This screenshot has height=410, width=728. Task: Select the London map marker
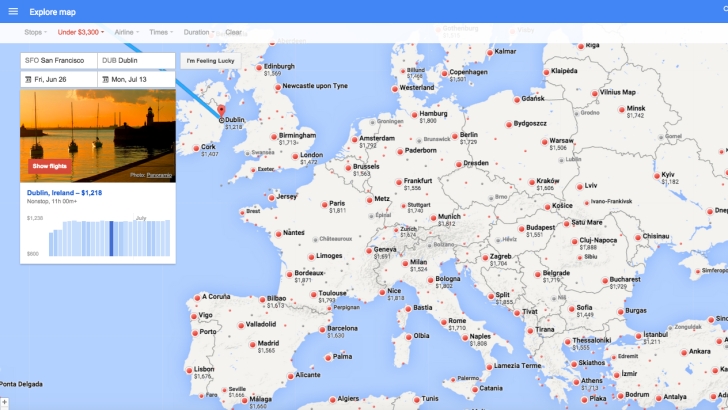[295, 156]
